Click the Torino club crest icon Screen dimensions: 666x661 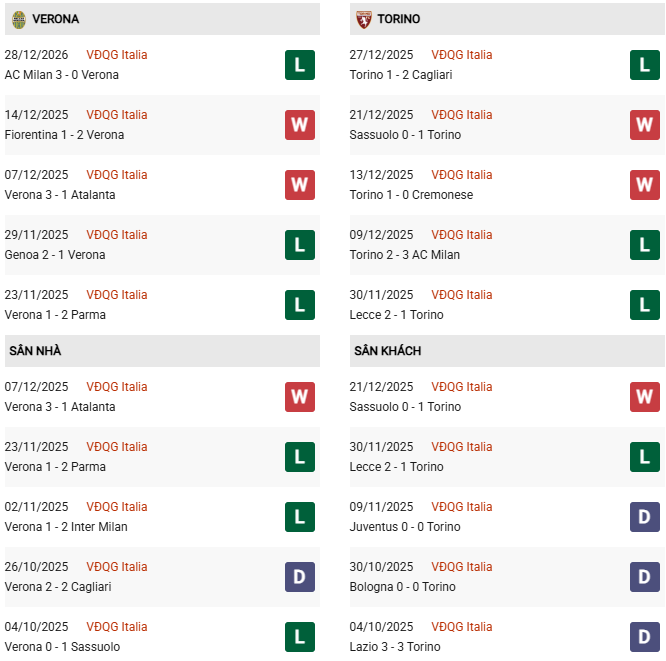point(363,19)
